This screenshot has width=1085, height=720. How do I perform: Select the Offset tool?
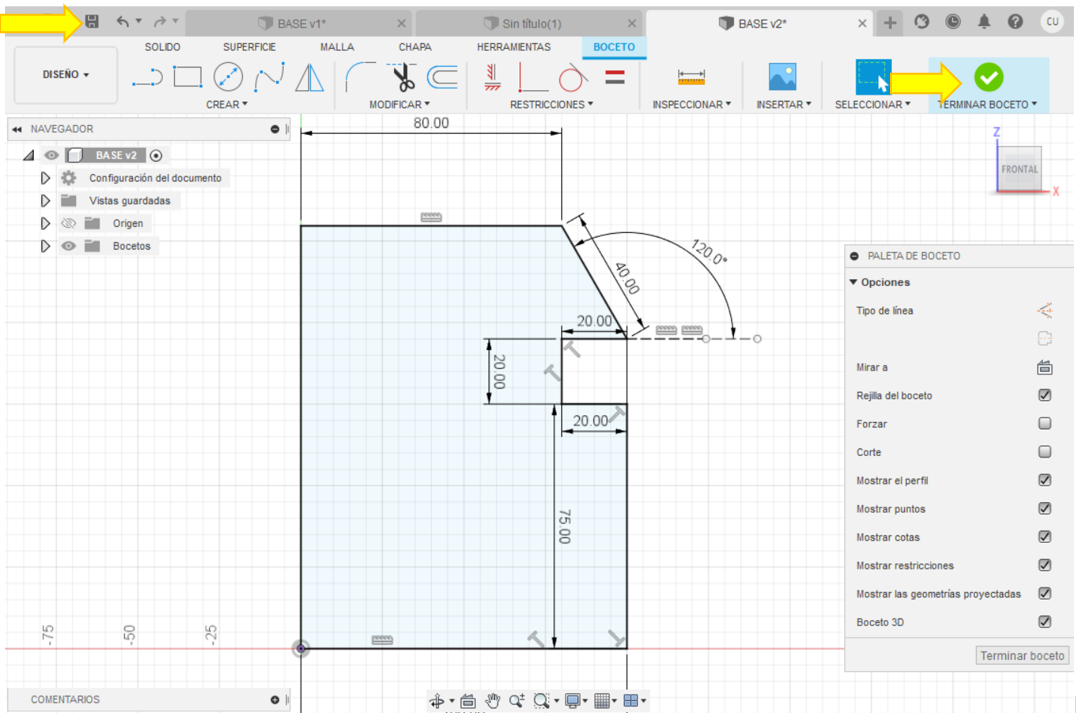click(442, 77)
